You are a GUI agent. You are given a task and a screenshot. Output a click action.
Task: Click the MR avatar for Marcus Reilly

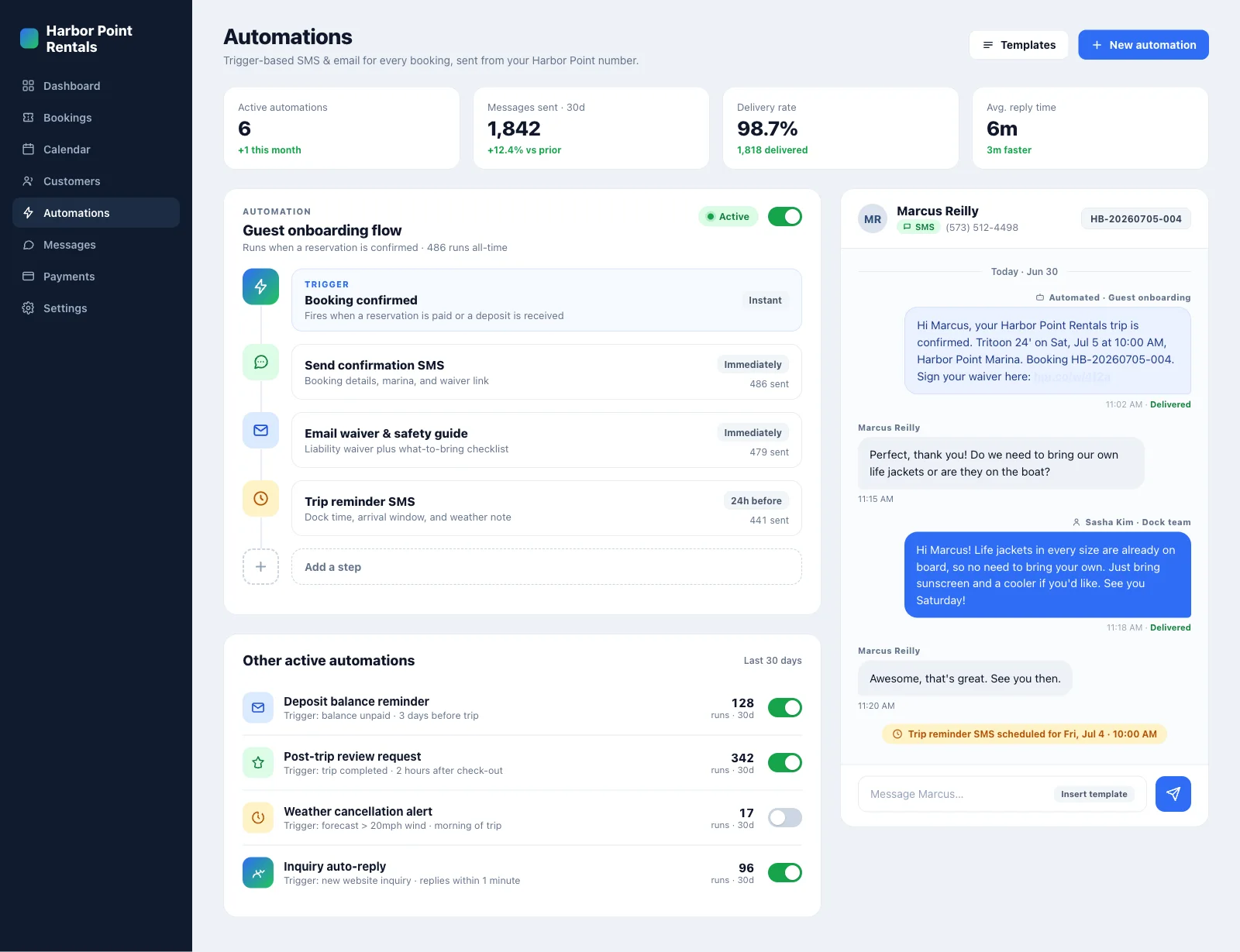pyautogui.click(x=873, y=219)
